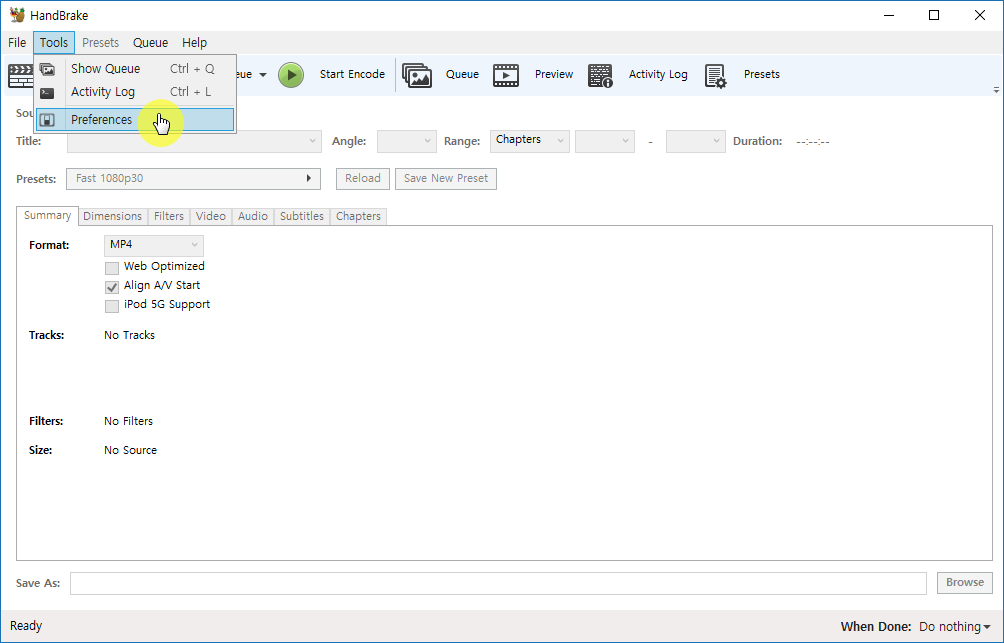Close the Tools menu
This screenshot has height=643, width=1004.
point(54,43)
